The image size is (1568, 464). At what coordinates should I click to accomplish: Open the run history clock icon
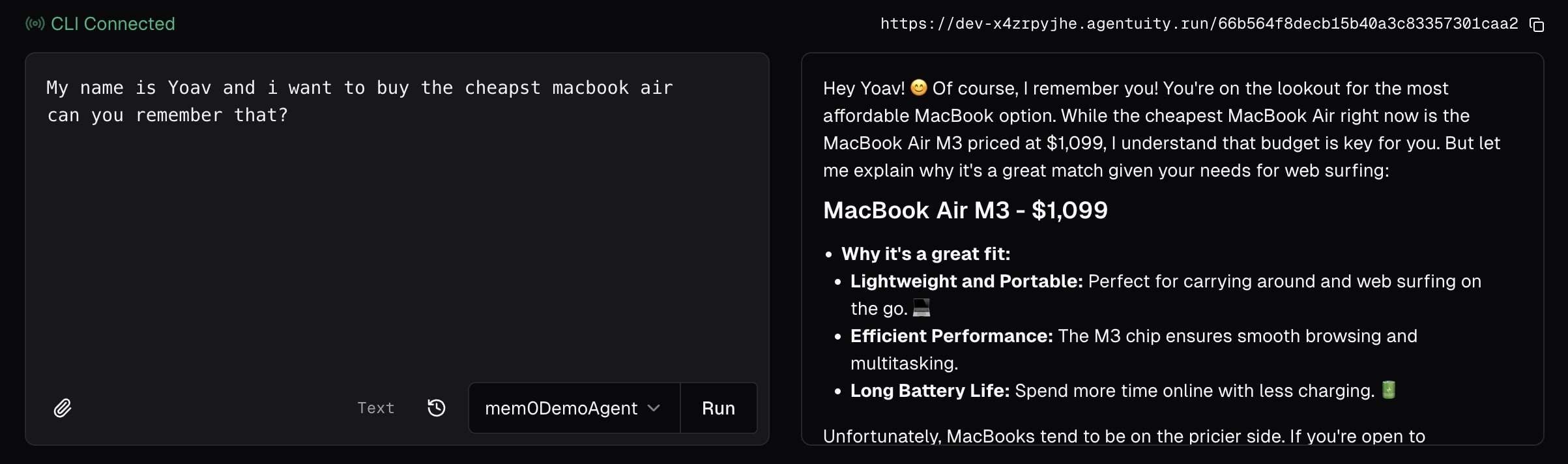[x=436, y=408]
